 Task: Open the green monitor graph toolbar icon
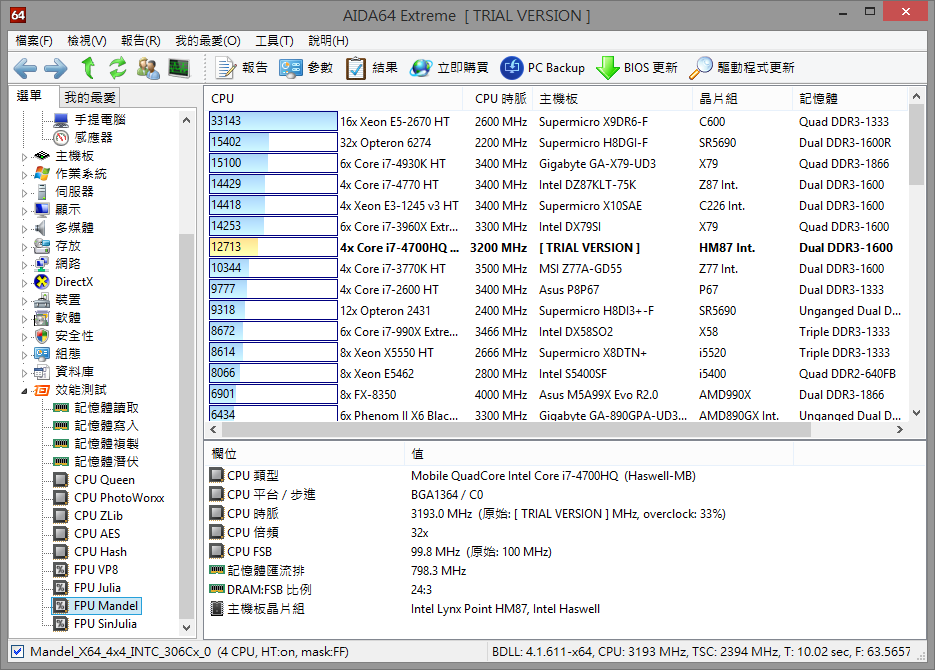coord(179,68)
